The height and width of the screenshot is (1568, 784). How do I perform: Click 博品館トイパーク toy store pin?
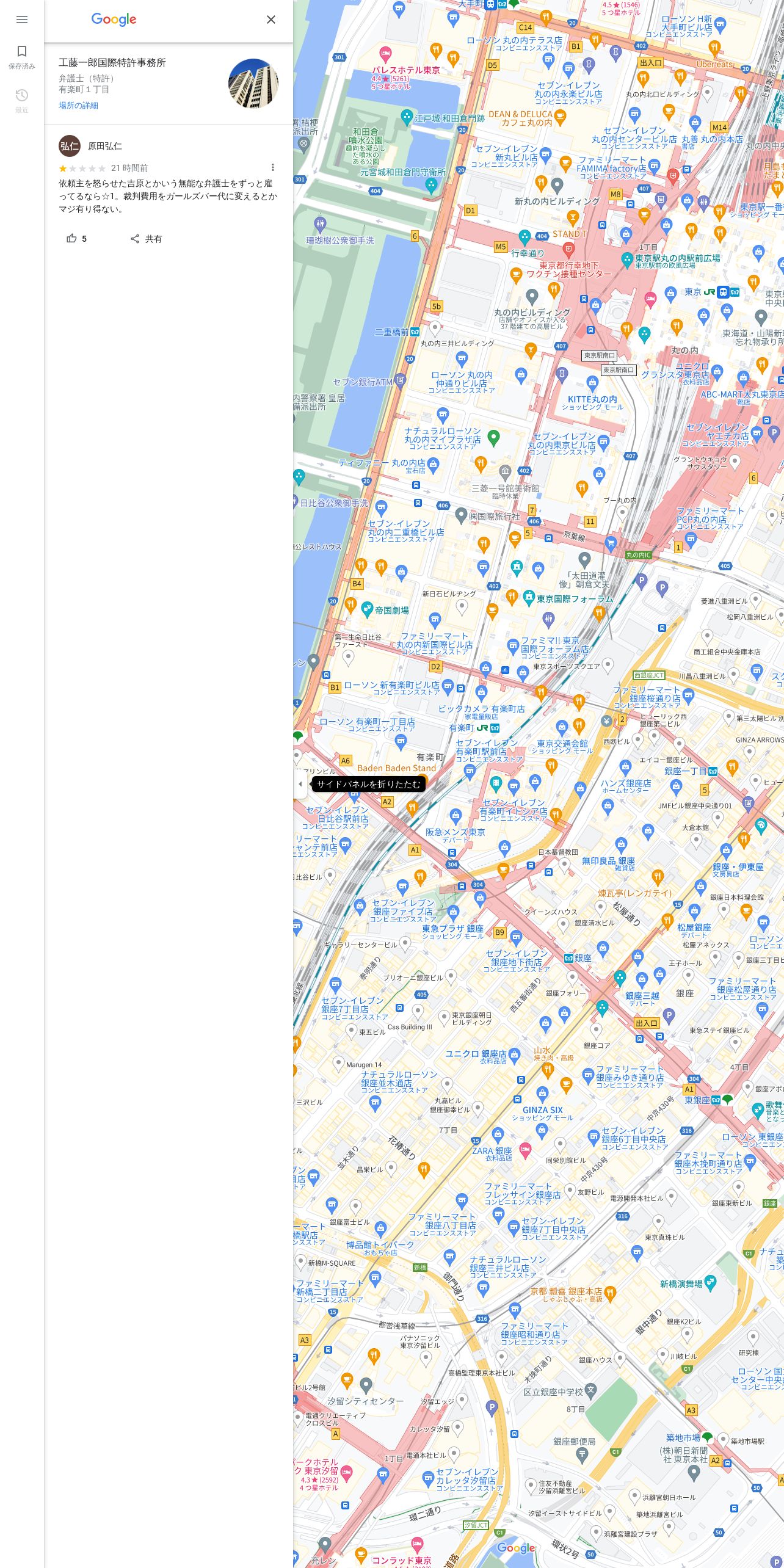381,1229
